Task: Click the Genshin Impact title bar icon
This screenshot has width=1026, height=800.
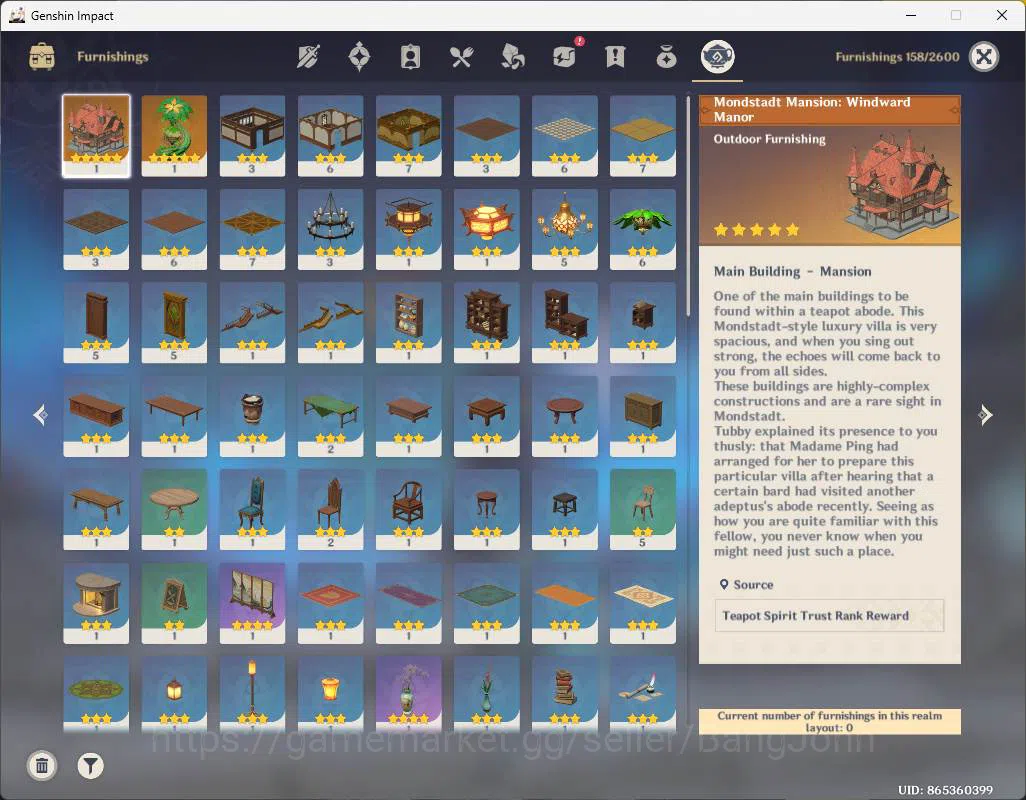Action: (x=17, y=15)
